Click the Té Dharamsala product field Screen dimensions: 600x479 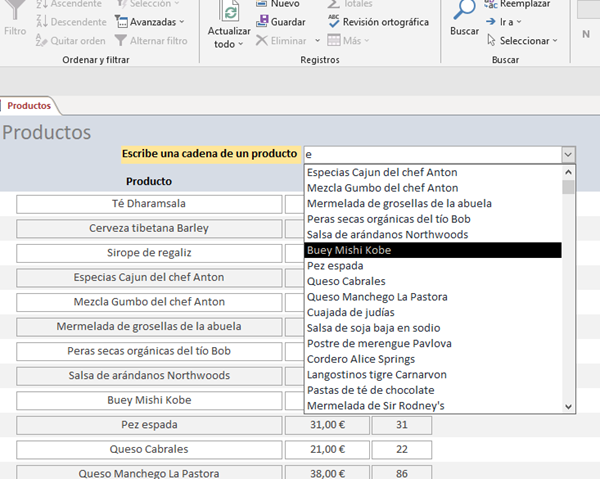point(149,204)
